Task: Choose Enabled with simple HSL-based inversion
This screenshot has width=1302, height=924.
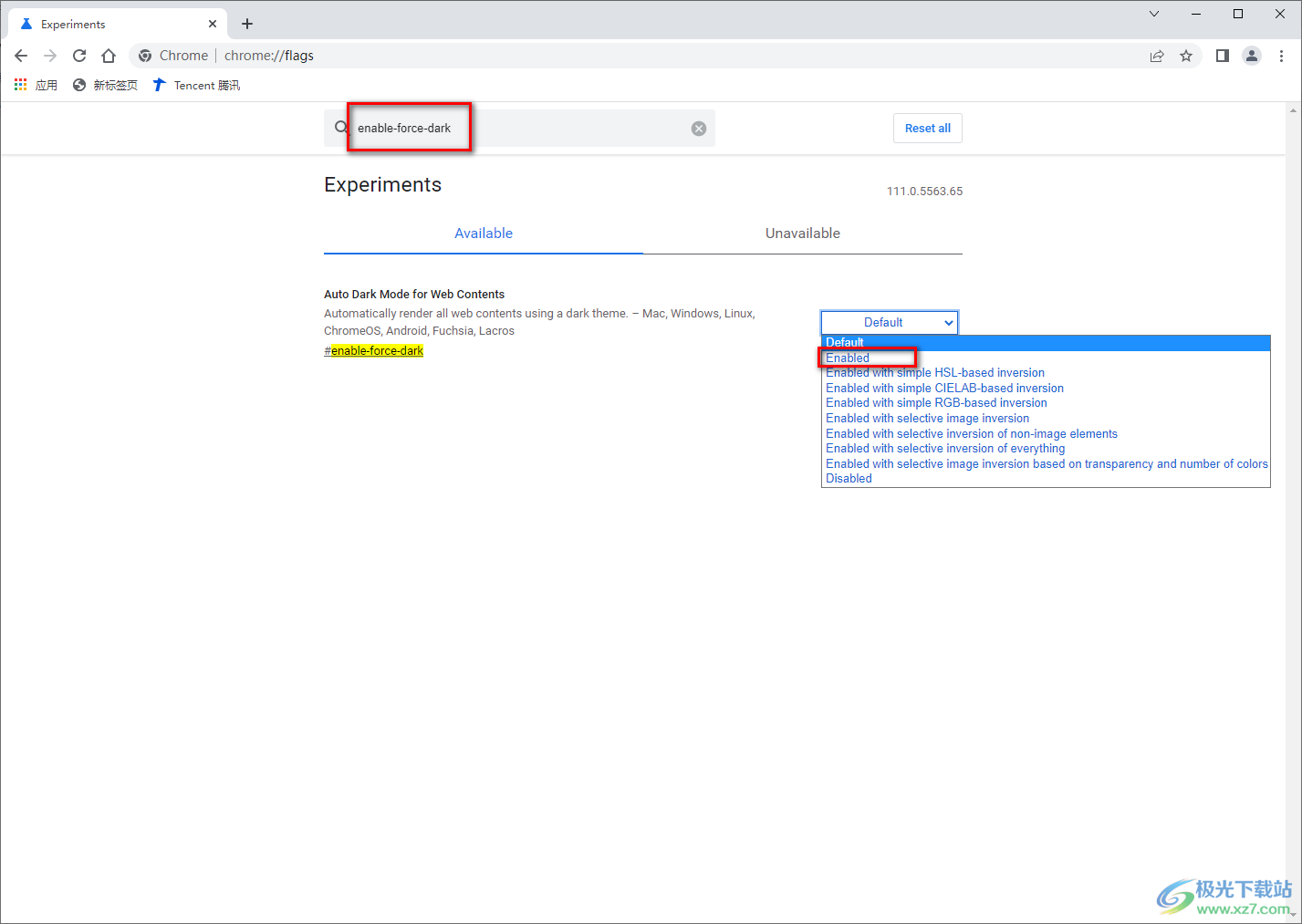Action: tap(1046, 373)
